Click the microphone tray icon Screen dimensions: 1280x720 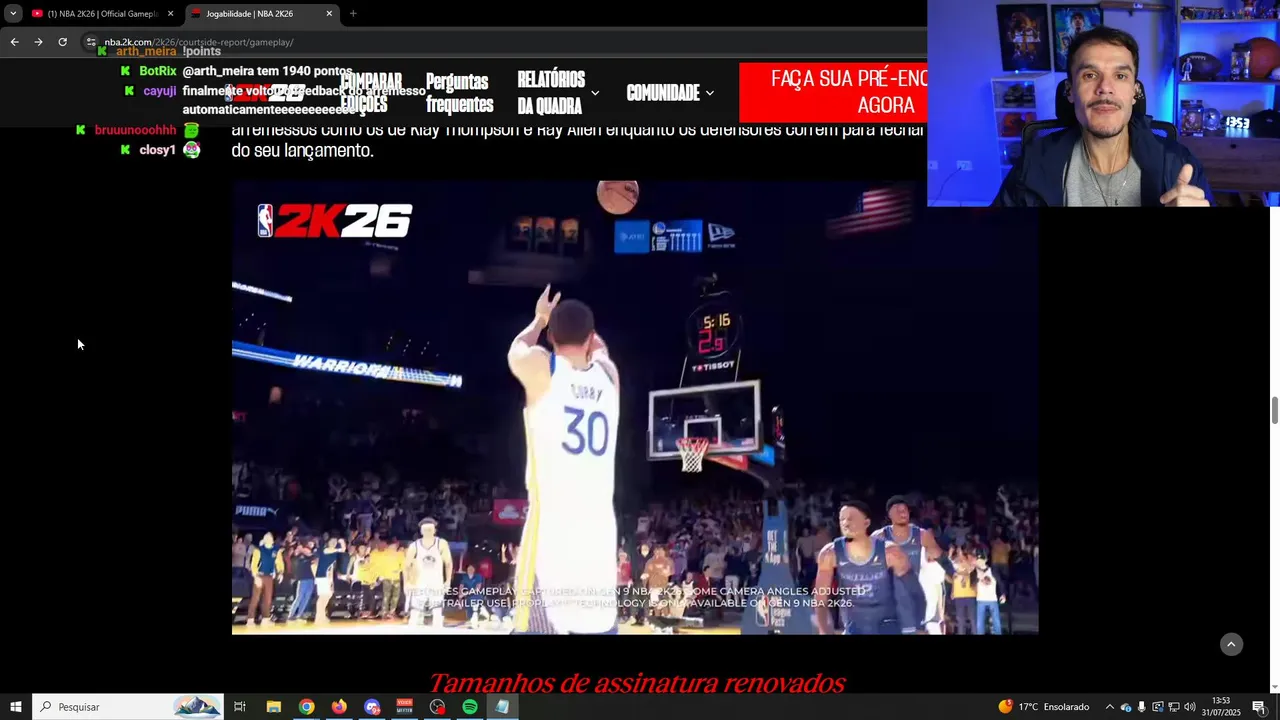coord(1141,707)
